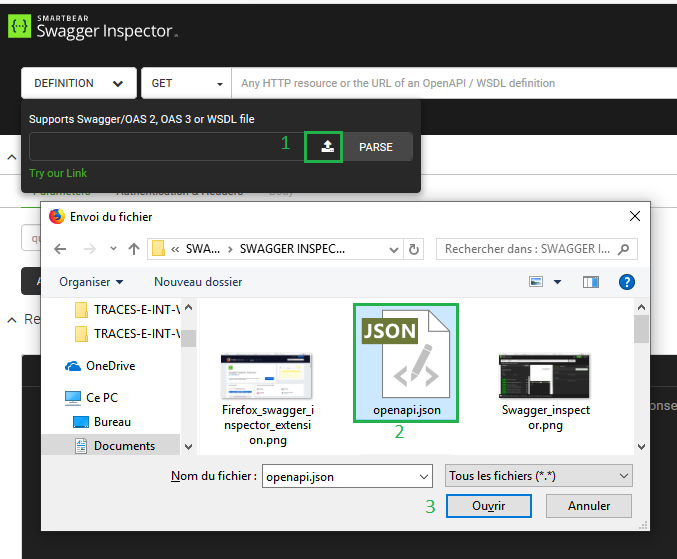Click Nouveau dossier in toolbar
Screen dimensions: 677x559
pos(198,282)
